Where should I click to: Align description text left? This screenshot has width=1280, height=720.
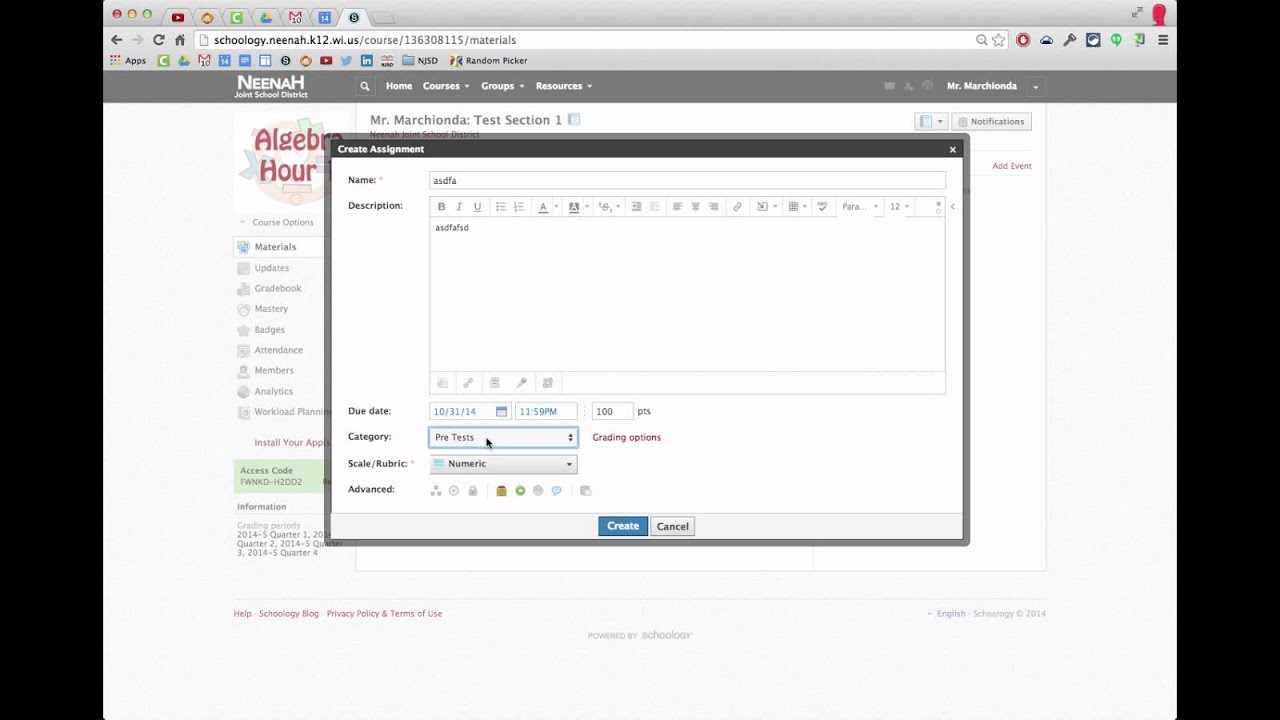tap(677, 207)
